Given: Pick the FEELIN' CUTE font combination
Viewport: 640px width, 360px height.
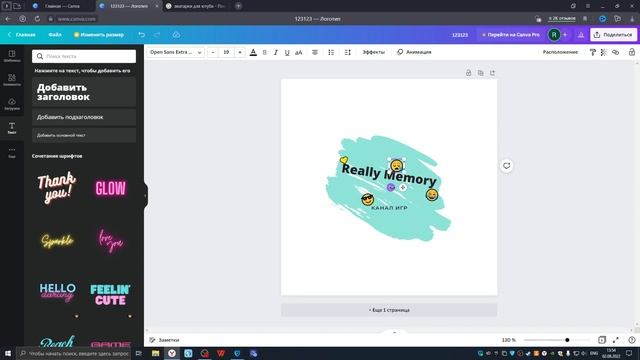Looking at the screenshot, I should (111, 295).
